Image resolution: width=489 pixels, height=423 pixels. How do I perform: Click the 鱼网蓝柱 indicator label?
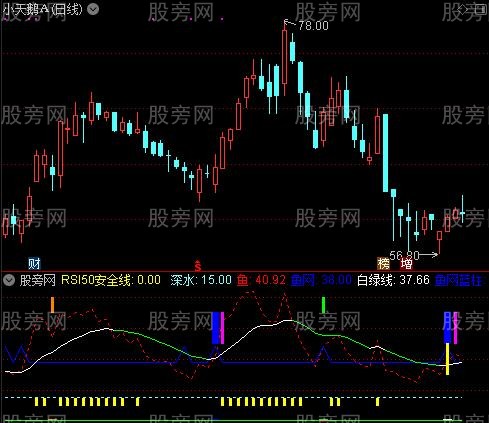pyautogui.click(x=459, y=280)
